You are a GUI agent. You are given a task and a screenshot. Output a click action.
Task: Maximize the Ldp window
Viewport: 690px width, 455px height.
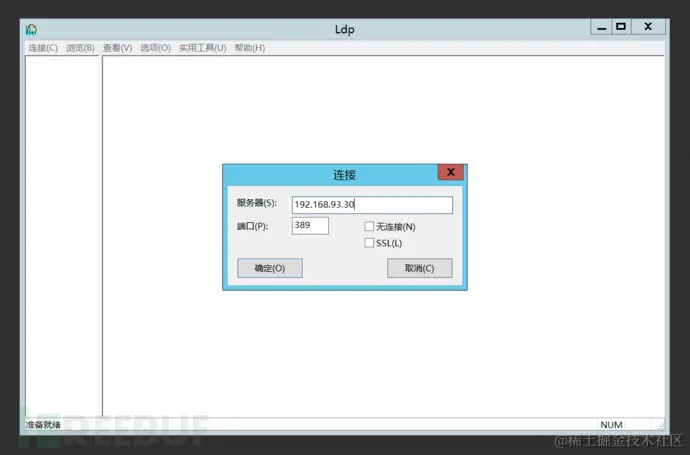621,27
